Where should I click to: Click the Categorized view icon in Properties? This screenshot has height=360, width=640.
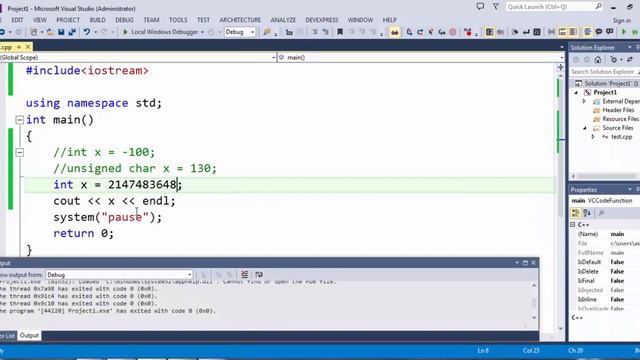[x=576, y=213]
